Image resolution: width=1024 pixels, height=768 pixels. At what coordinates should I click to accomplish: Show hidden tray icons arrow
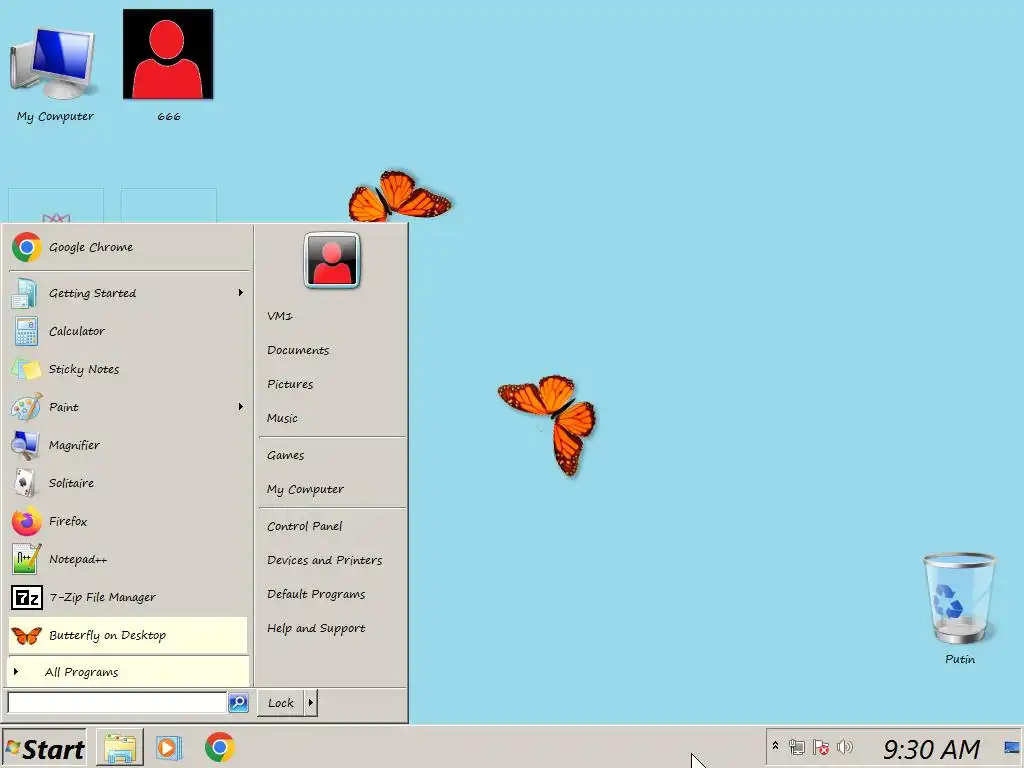point(775,746)
